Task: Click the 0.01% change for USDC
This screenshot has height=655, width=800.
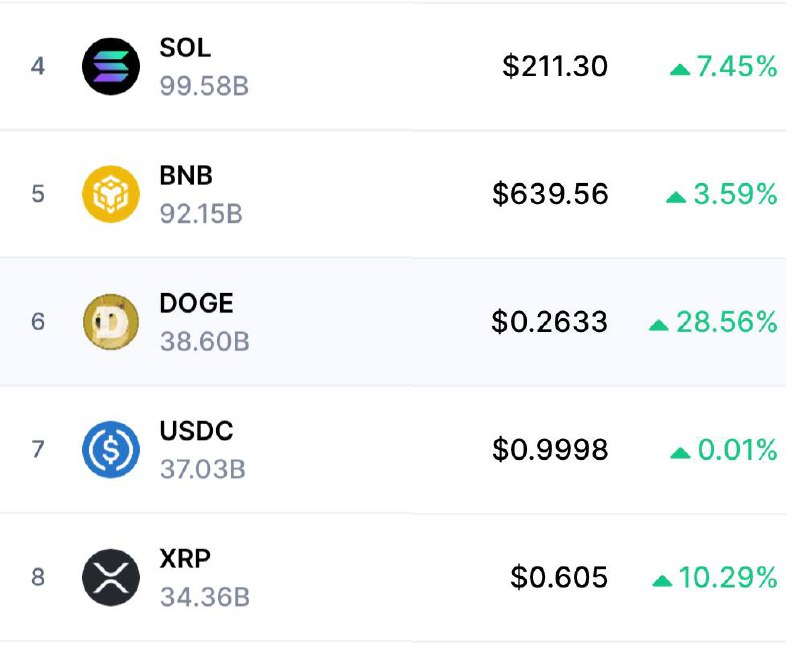Action: [737, 450]
